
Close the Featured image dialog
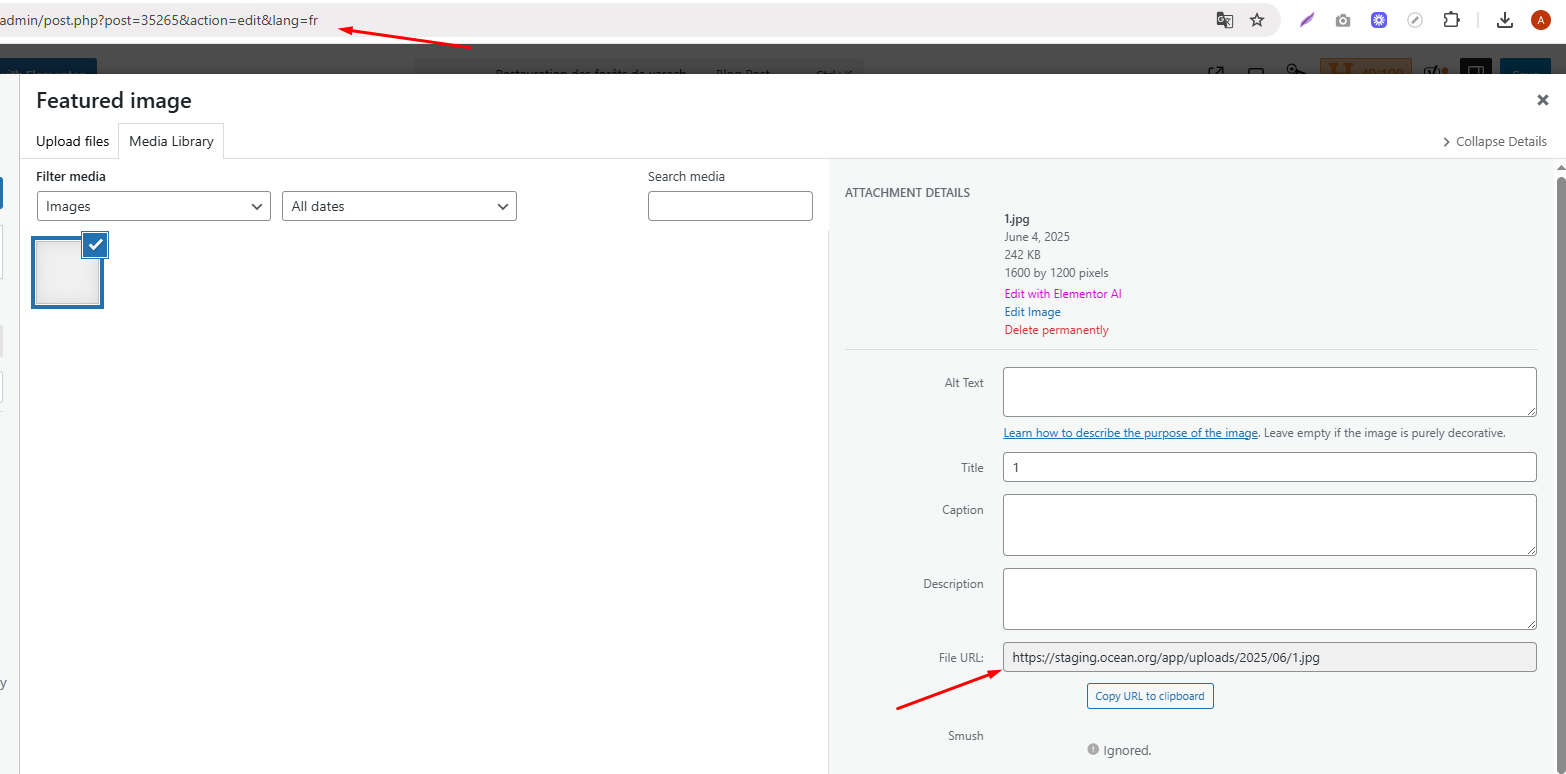pos(1542,100)
